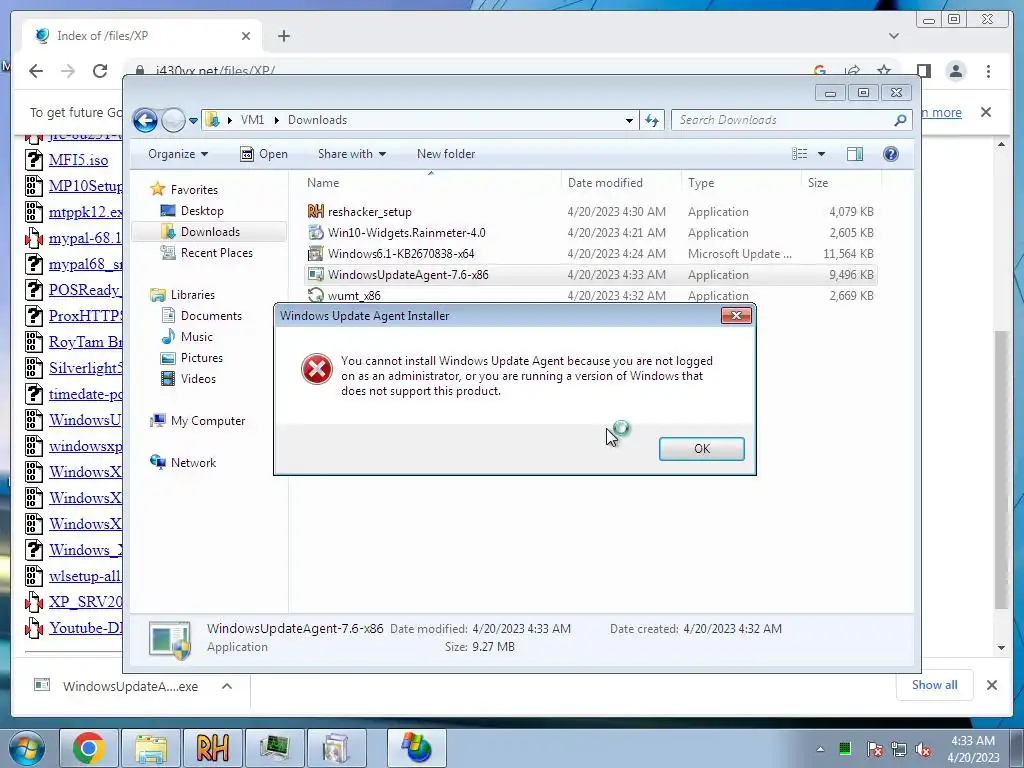Open the Share with menu
The height and width of the screenshot is (768, 1024).
tap(351, 154)
